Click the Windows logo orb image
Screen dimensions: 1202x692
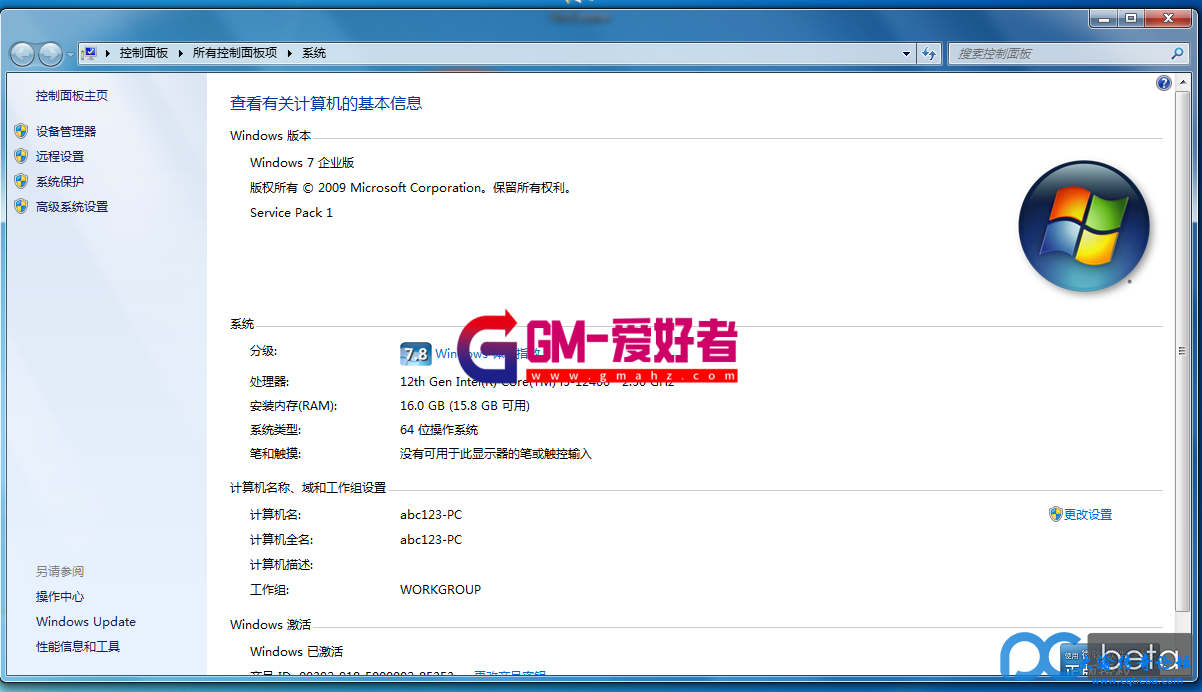click(x=1084, y=227)
